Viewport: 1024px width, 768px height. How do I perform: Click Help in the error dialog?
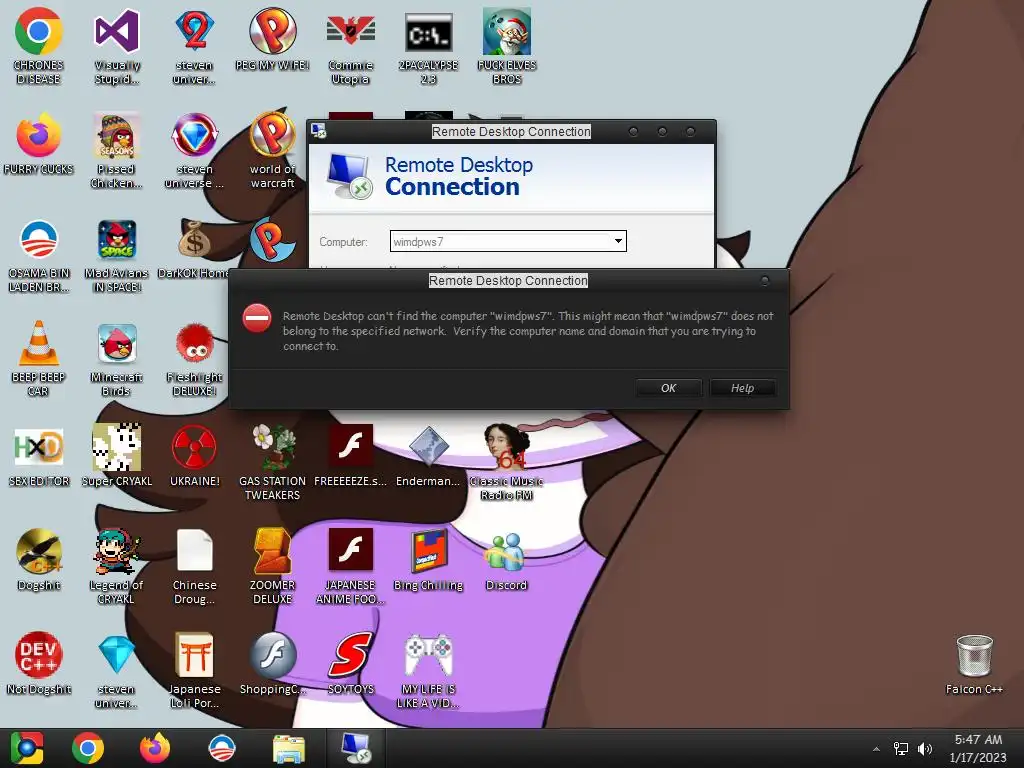(x=743, y=388)
